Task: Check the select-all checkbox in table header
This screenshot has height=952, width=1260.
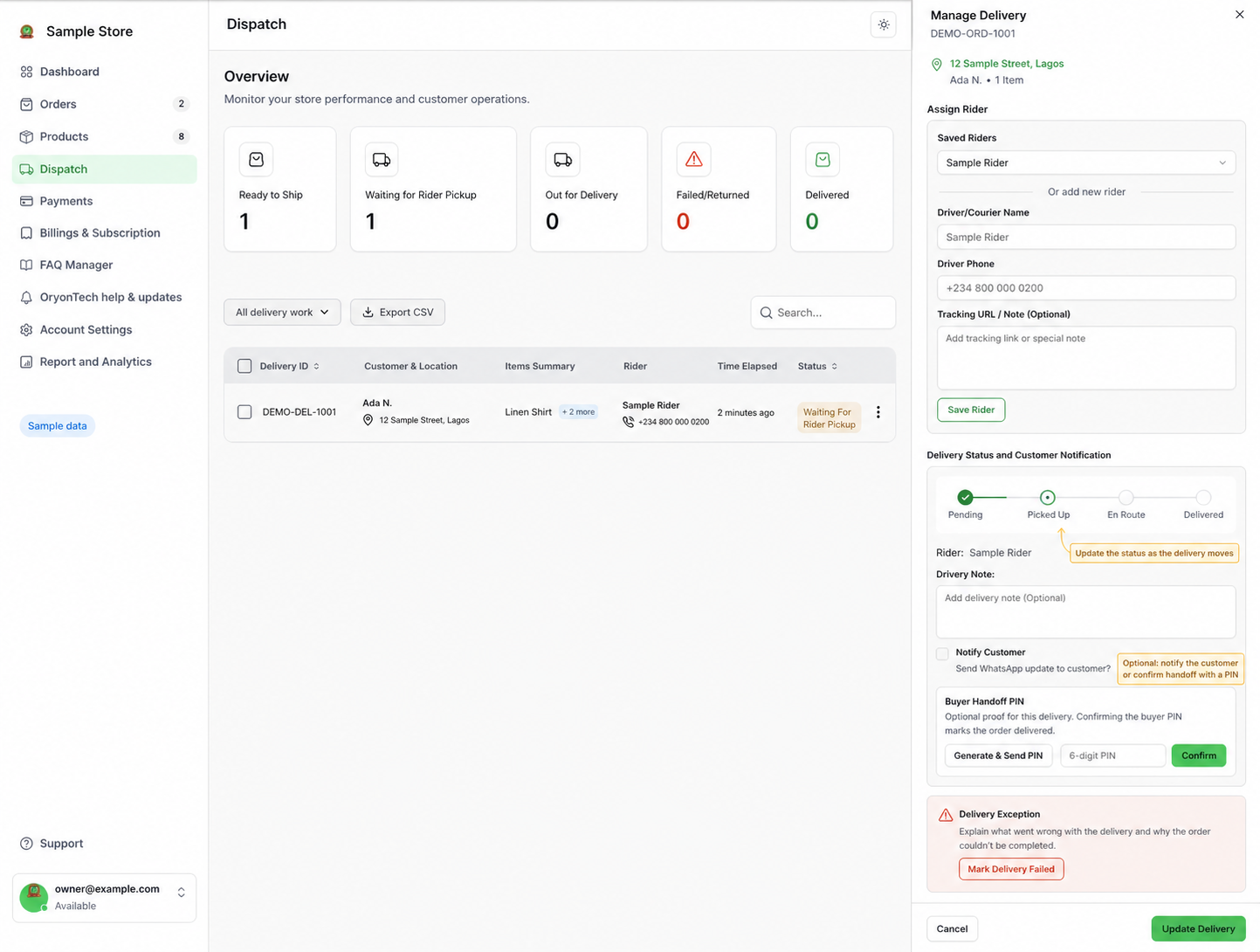Action: coord(244,366)
